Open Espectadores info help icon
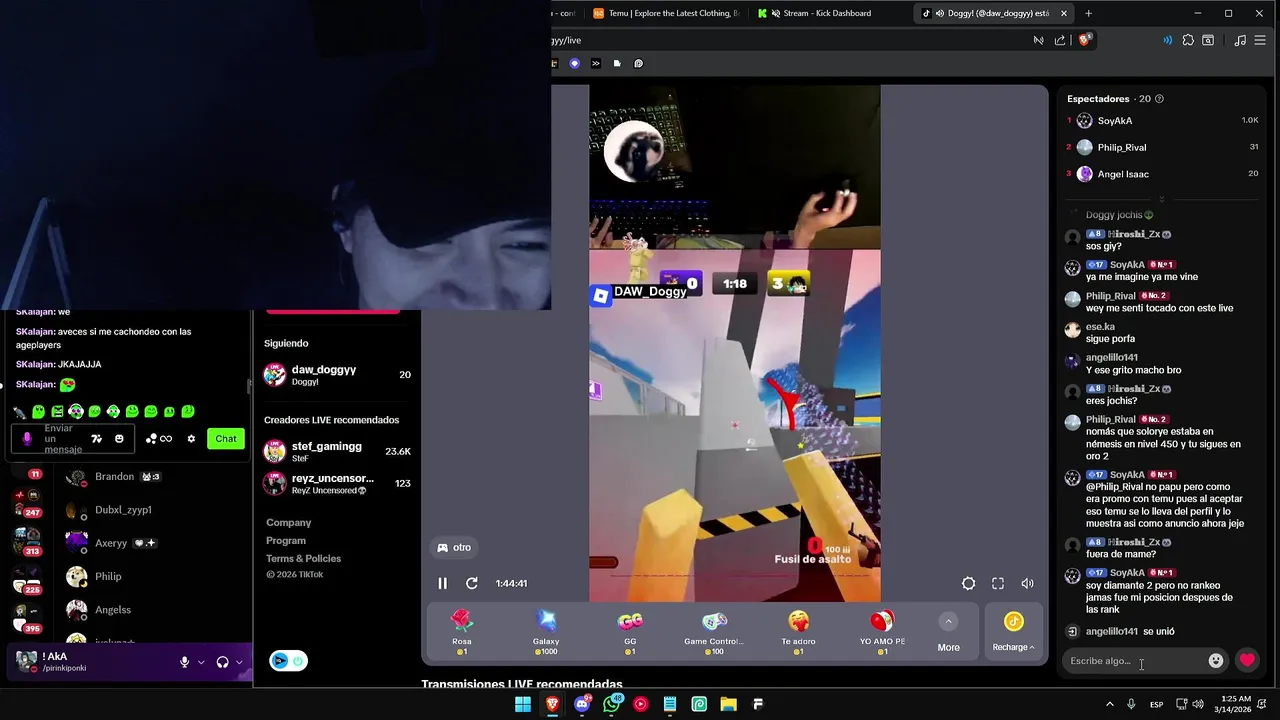Image resolution: width=1280 pixels, height=720 pixels. click(x=1159, y=99)
